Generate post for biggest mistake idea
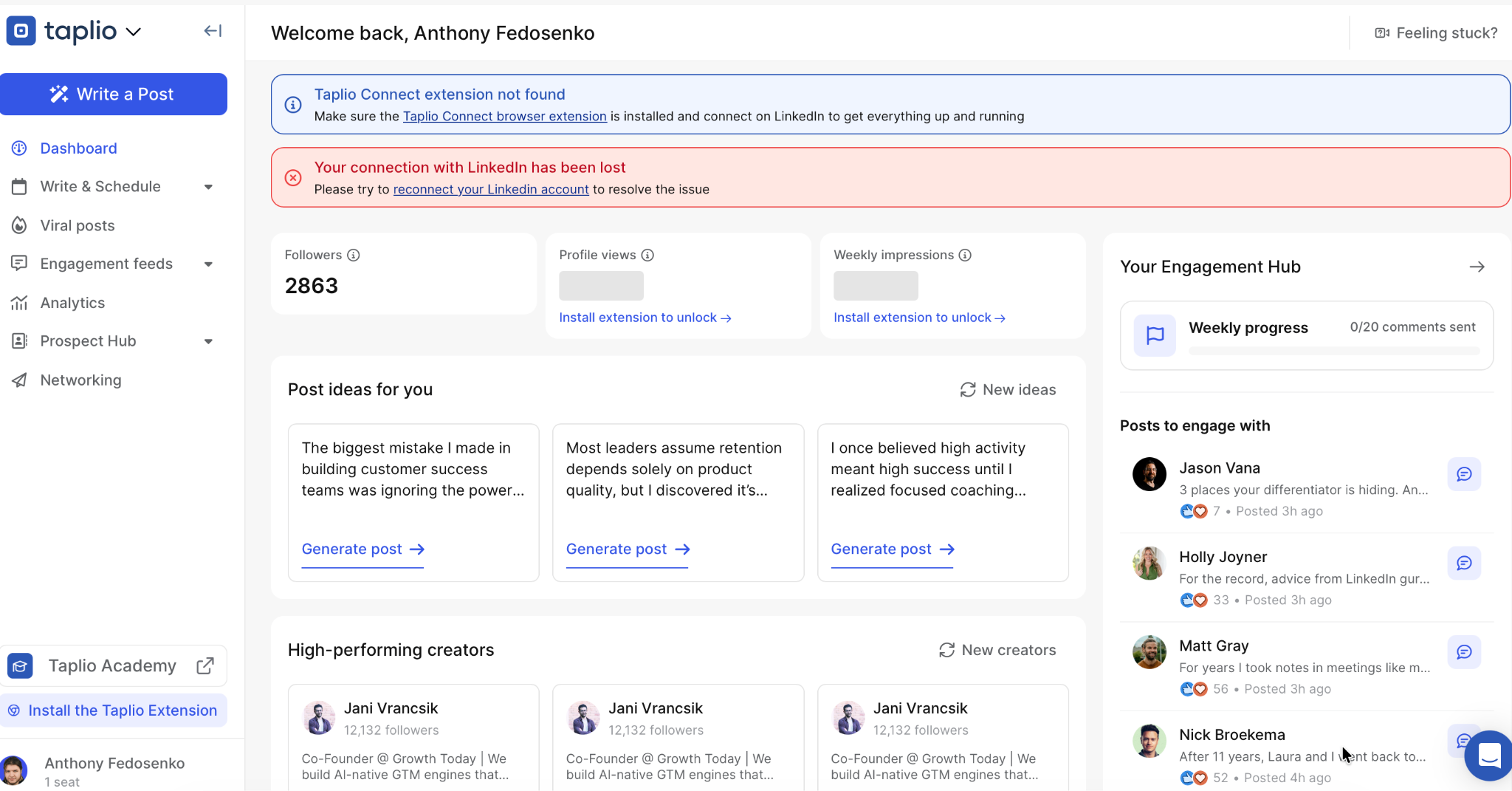 362,549
